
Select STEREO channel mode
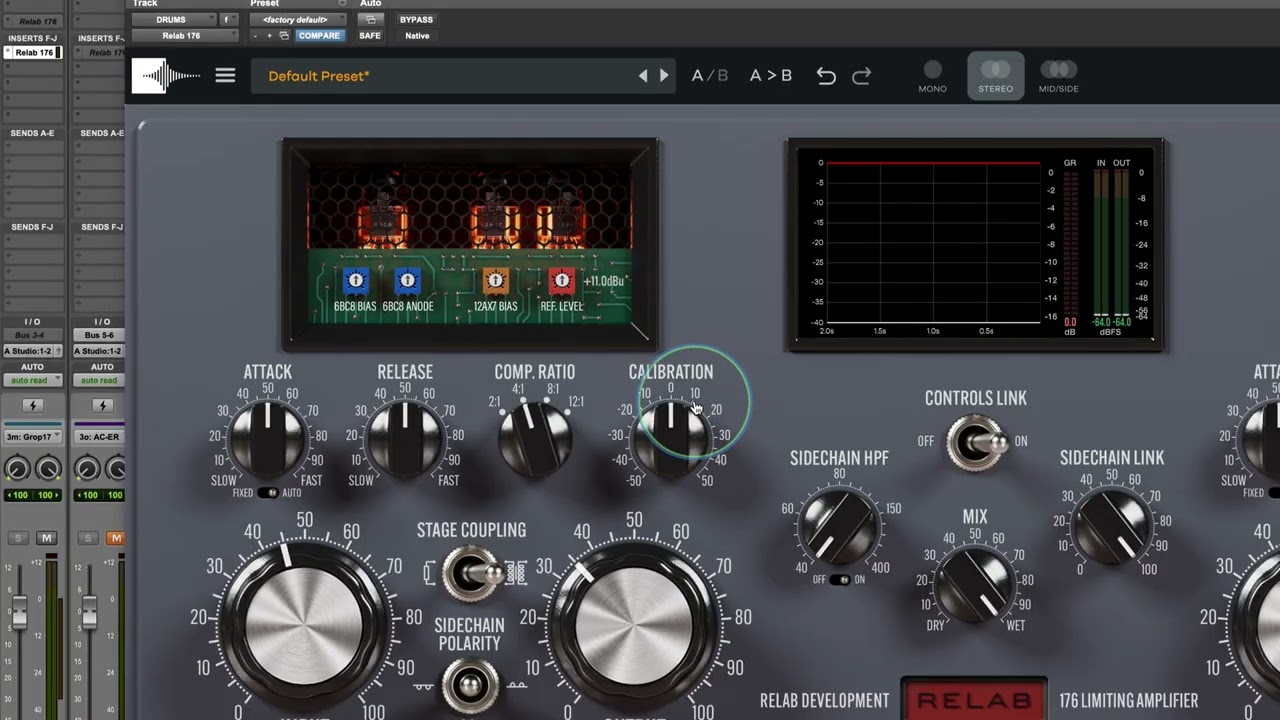[x=995, y=76]
